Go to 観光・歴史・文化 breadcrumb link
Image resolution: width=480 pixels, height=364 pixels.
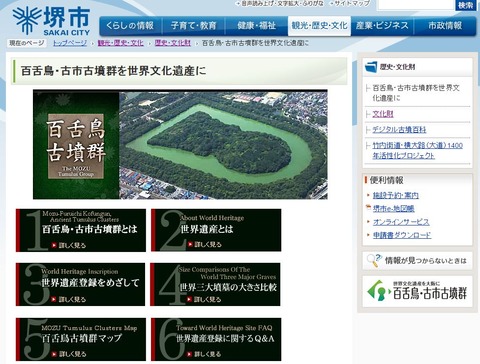[121, 43]
